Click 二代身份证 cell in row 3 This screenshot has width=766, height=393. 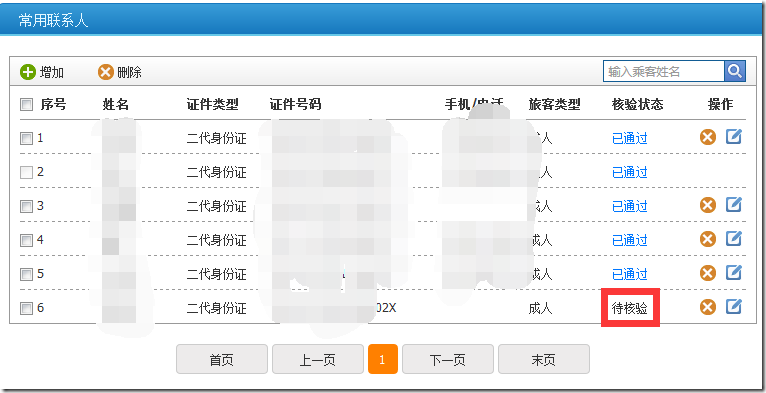216,206
